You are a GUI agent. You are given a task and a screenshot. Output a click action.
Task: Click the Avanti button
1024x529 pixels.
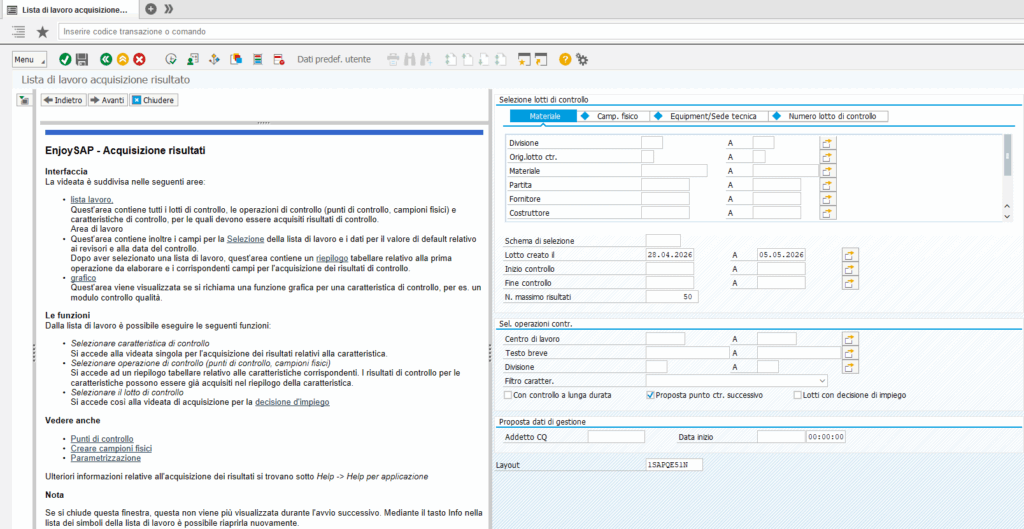click(x=108, y=101)
